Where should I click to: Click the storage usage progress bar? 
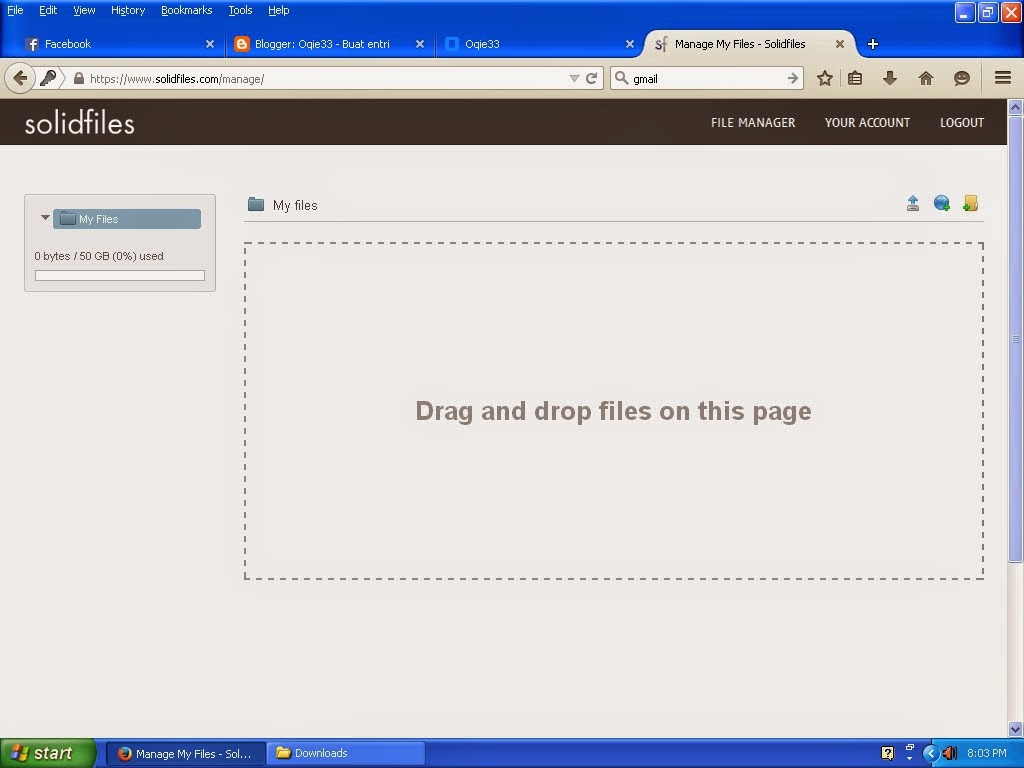[119, 274]
